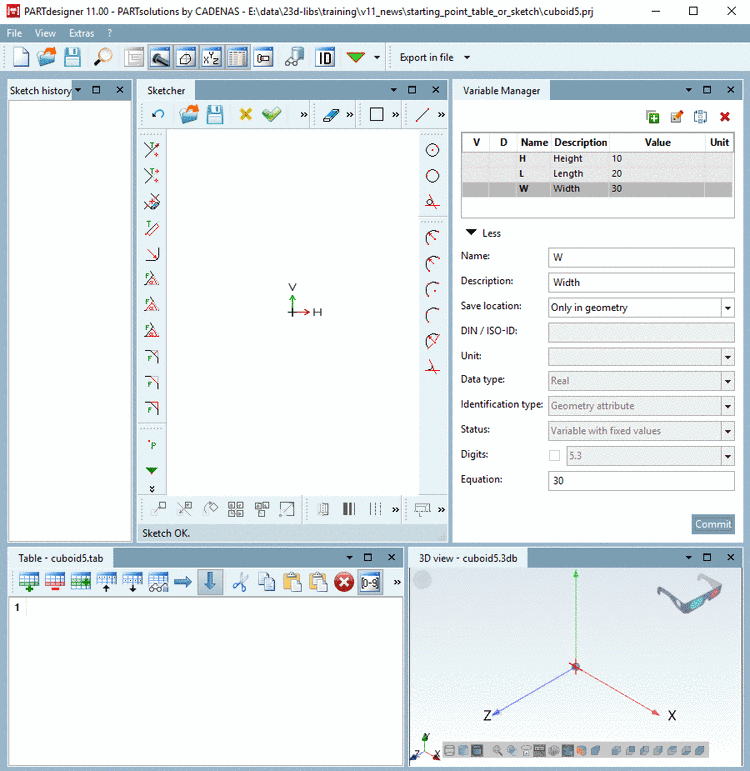
Task: Delete variable with the red X icon
Action: click(x=724, y=117)
